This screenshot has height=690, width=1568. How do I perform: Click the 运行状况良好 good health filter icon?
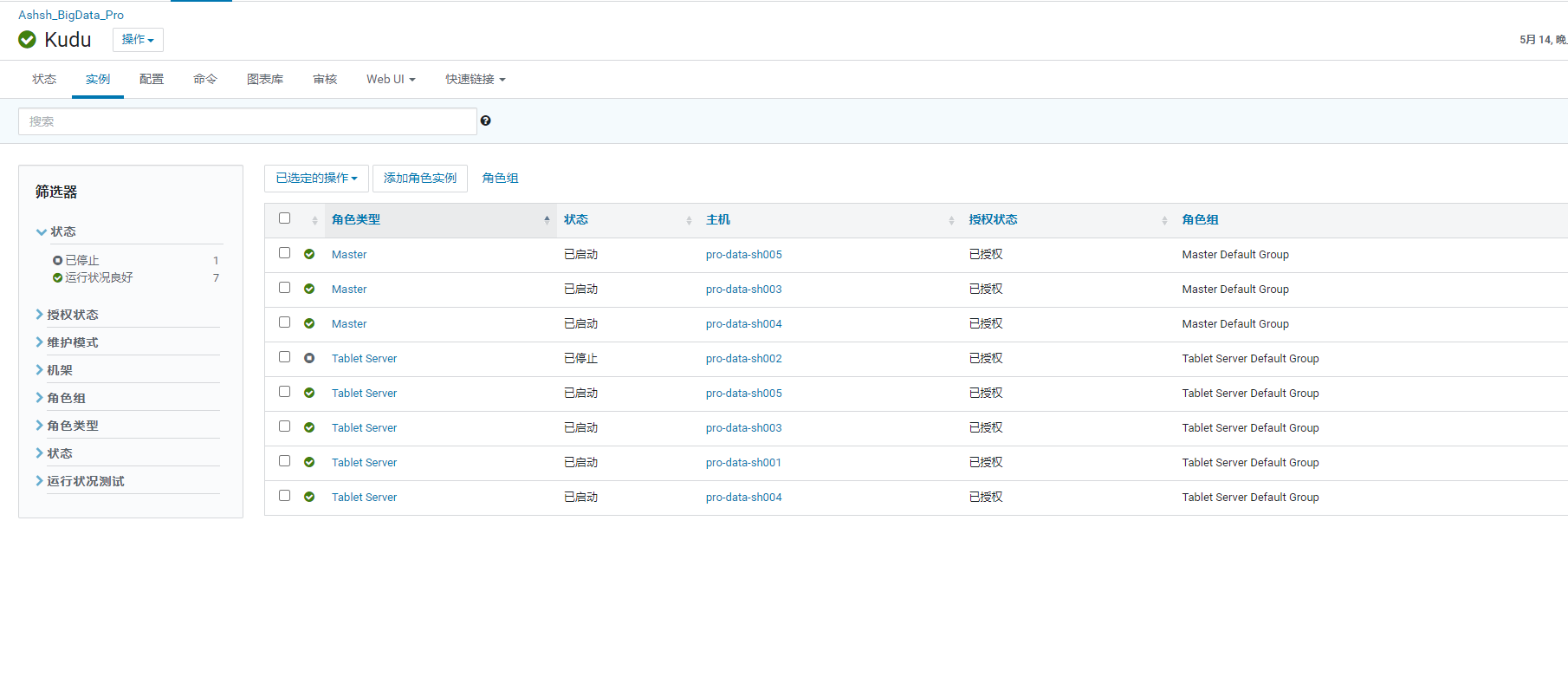[x=58, y=277]
